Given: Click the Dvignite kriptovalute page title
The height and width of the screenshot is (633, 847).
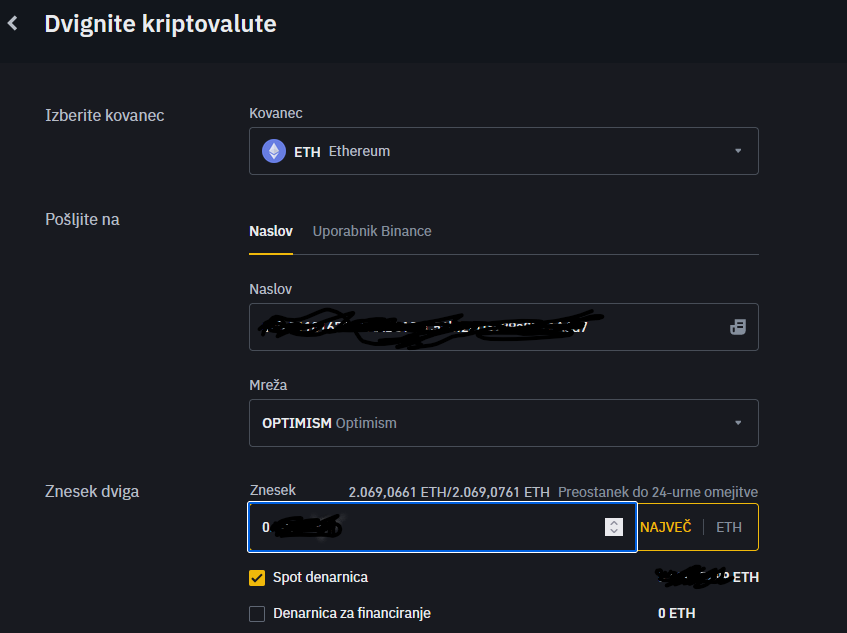Looking at the screenshot, I should pyautogui.click(x=160, y=24).
